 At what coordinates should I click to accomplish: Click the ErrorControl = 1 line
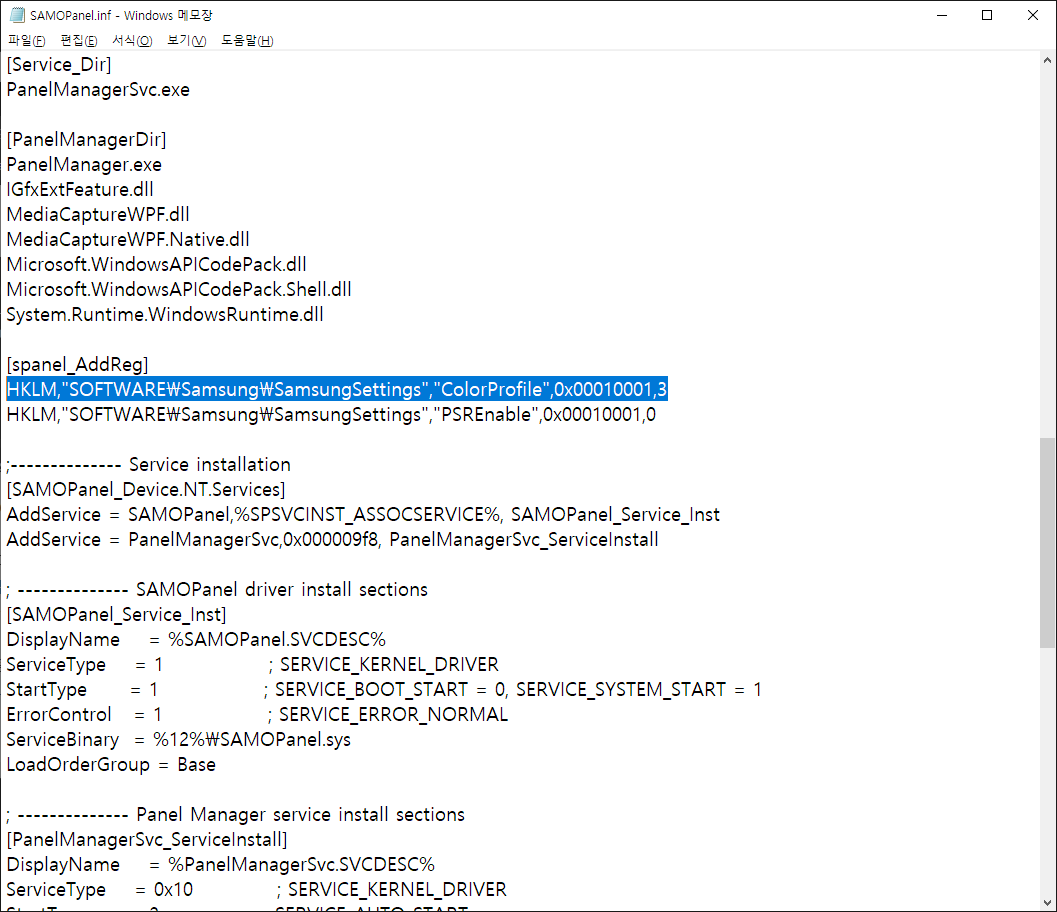point(258,714)
